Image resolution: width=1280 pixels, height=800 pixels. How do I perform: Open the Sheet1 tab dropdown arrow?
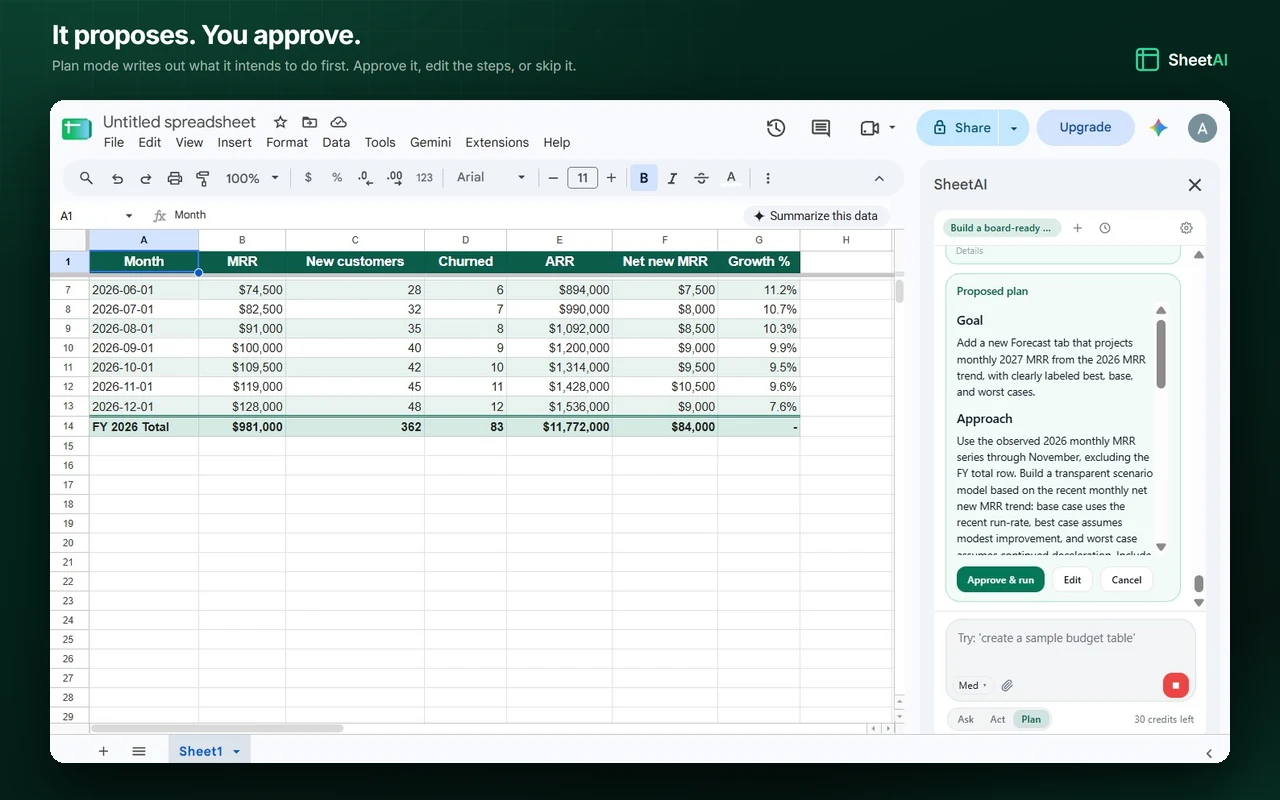point(237,751)
